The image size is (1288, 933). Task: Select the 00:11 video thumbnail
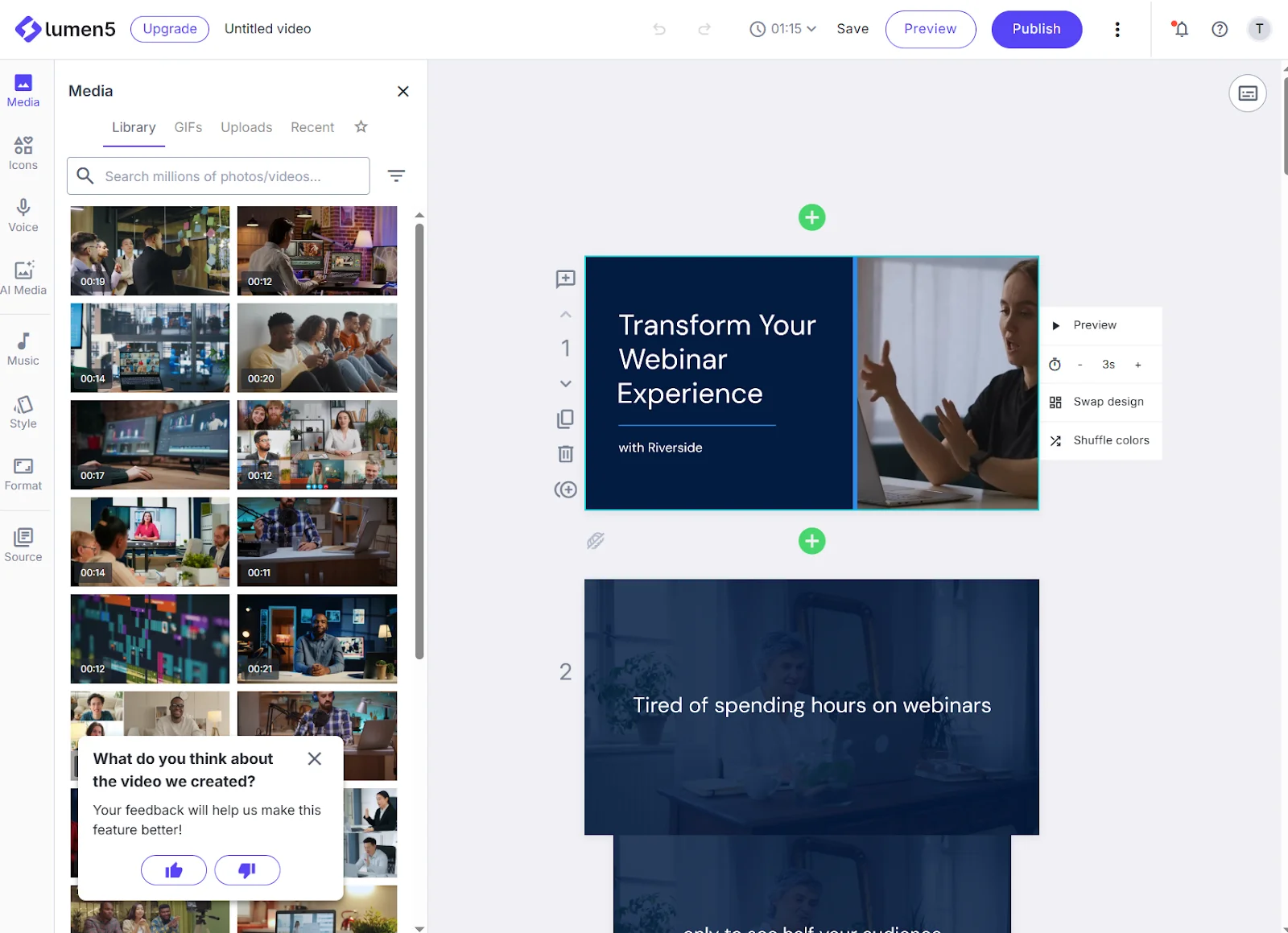pyautogui.click(x=317, y=542)
